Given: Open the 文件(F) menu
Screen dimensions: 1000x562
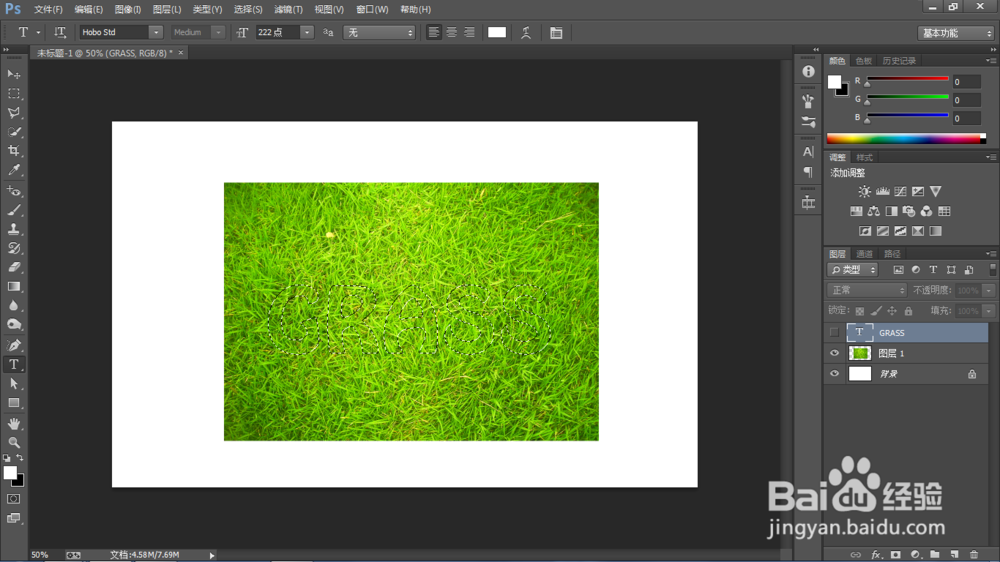Looking at the screenshot, I should [x=48, y=10].
